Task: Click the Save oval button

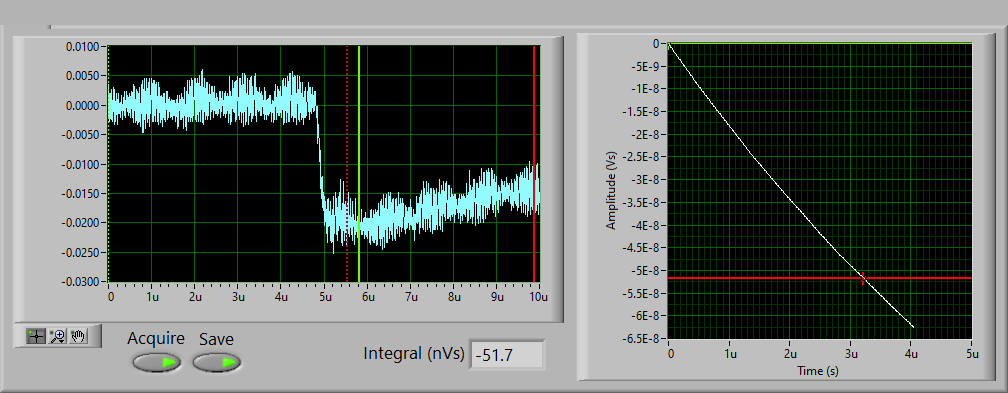Action: click(x=217, y=363)
